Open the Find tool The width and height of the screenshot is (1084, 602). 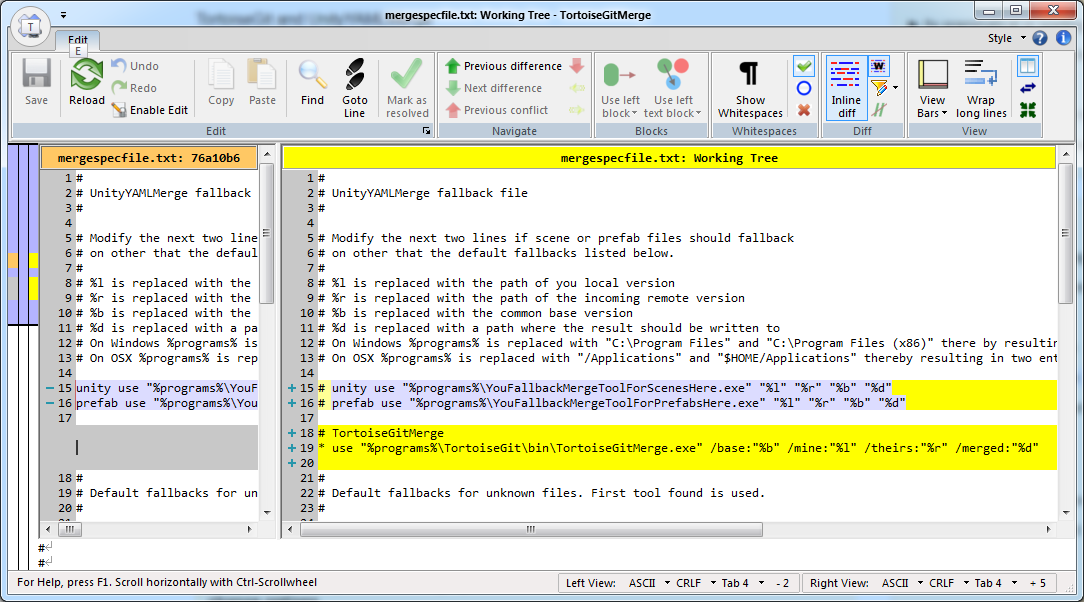click(312, 82)
